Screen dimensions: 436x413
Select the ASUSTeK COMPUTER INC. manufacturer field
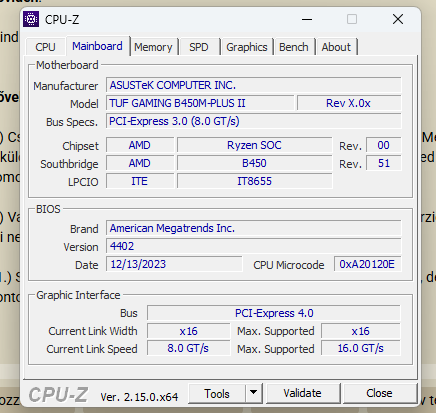(x=254, y=85)
